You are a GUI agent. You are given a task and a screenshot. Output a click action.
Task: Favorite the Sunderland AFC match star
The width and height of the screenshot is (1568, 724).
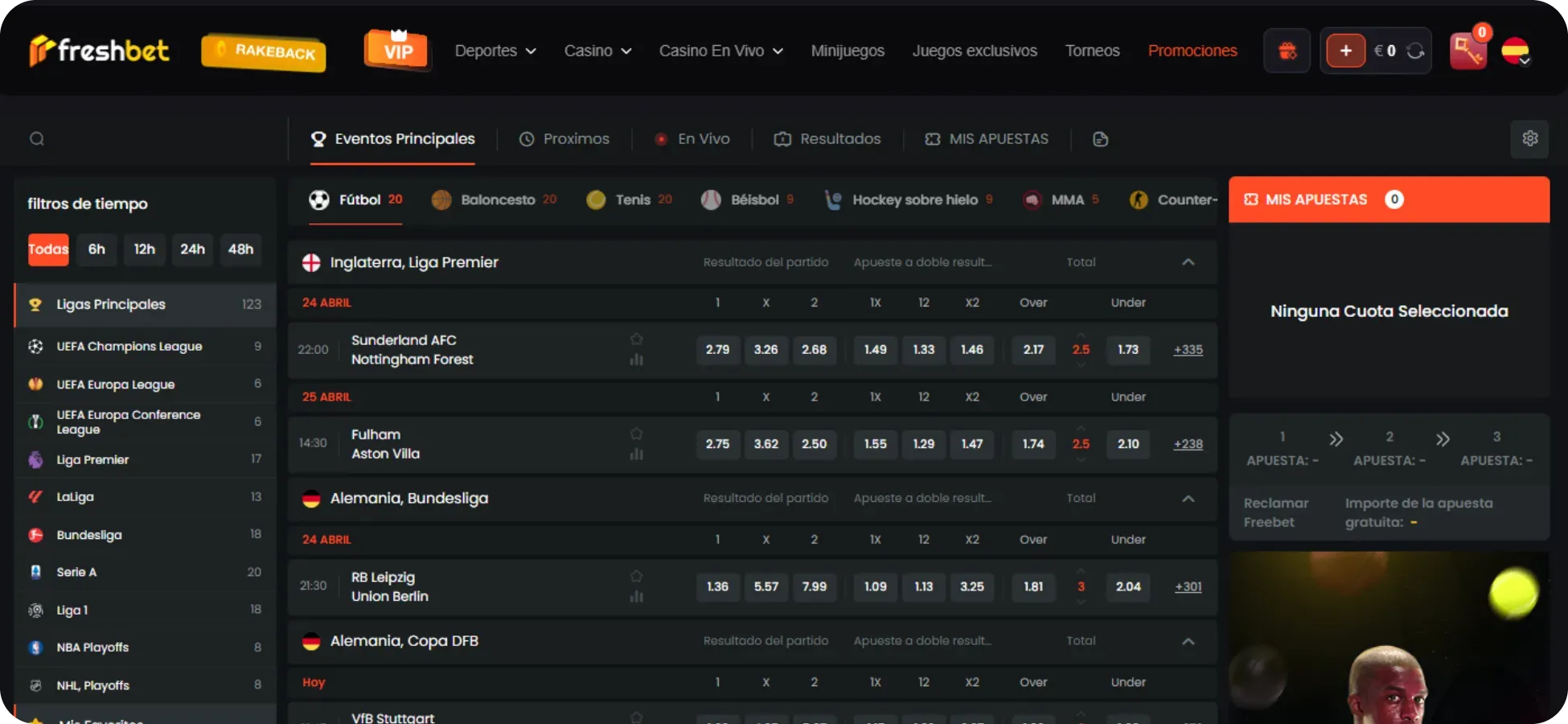click(x=636, y=339)
